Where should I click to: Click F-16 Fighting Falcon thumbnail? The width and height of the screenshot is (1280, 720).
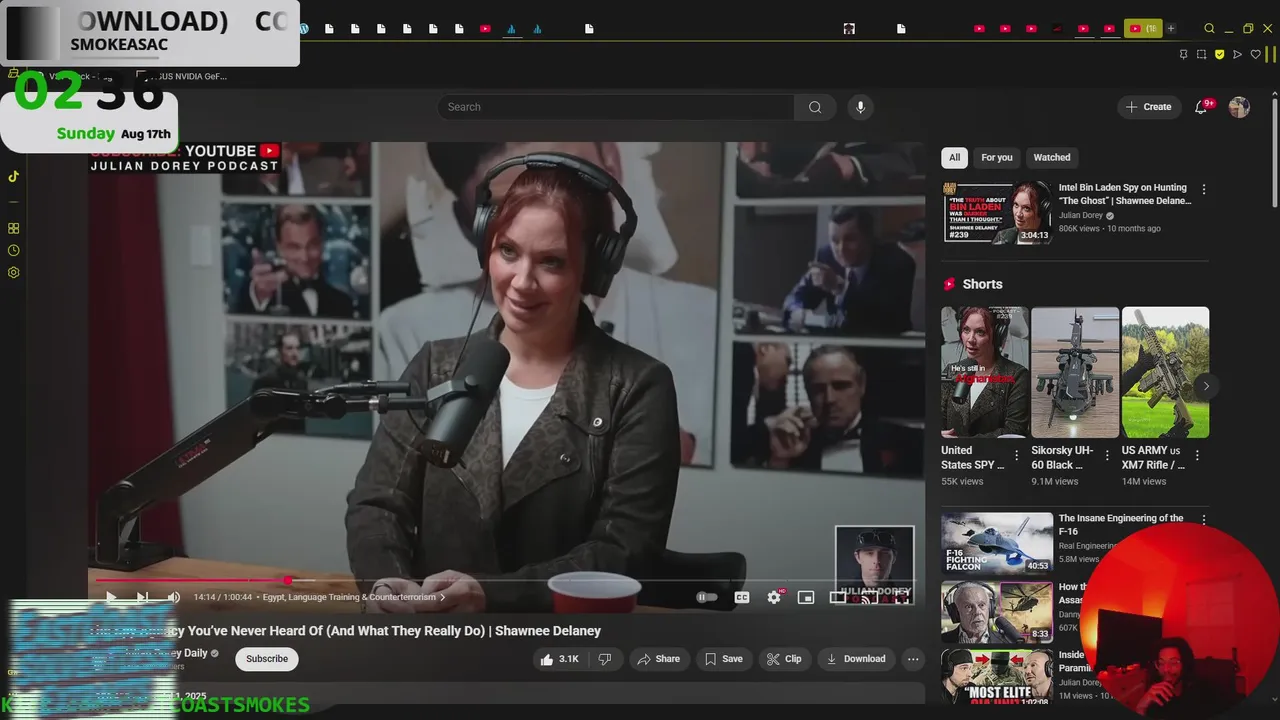click(997, 543)
